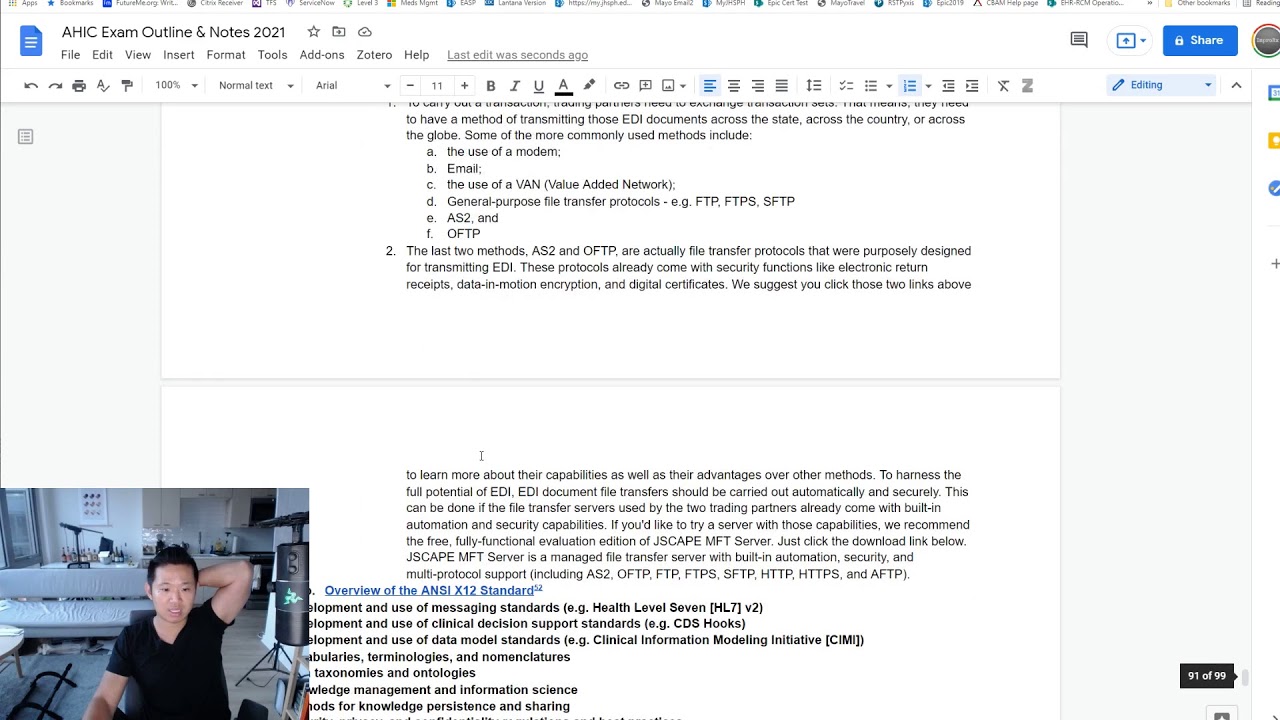1280x720 pixels.
Task: Insert an image from the toolbar
Action: point(668,86)
